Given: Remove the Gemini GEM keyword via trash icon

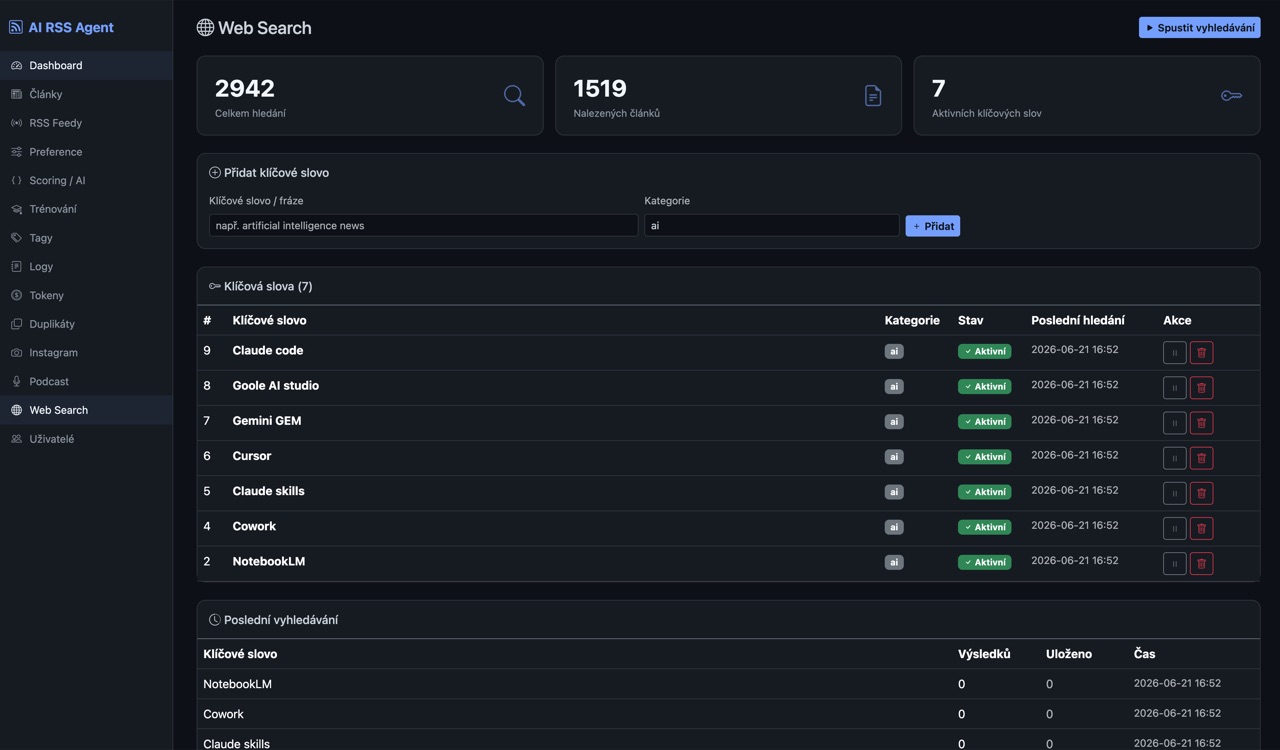Looking at the screenshot, I should [x=1202, y=422].
